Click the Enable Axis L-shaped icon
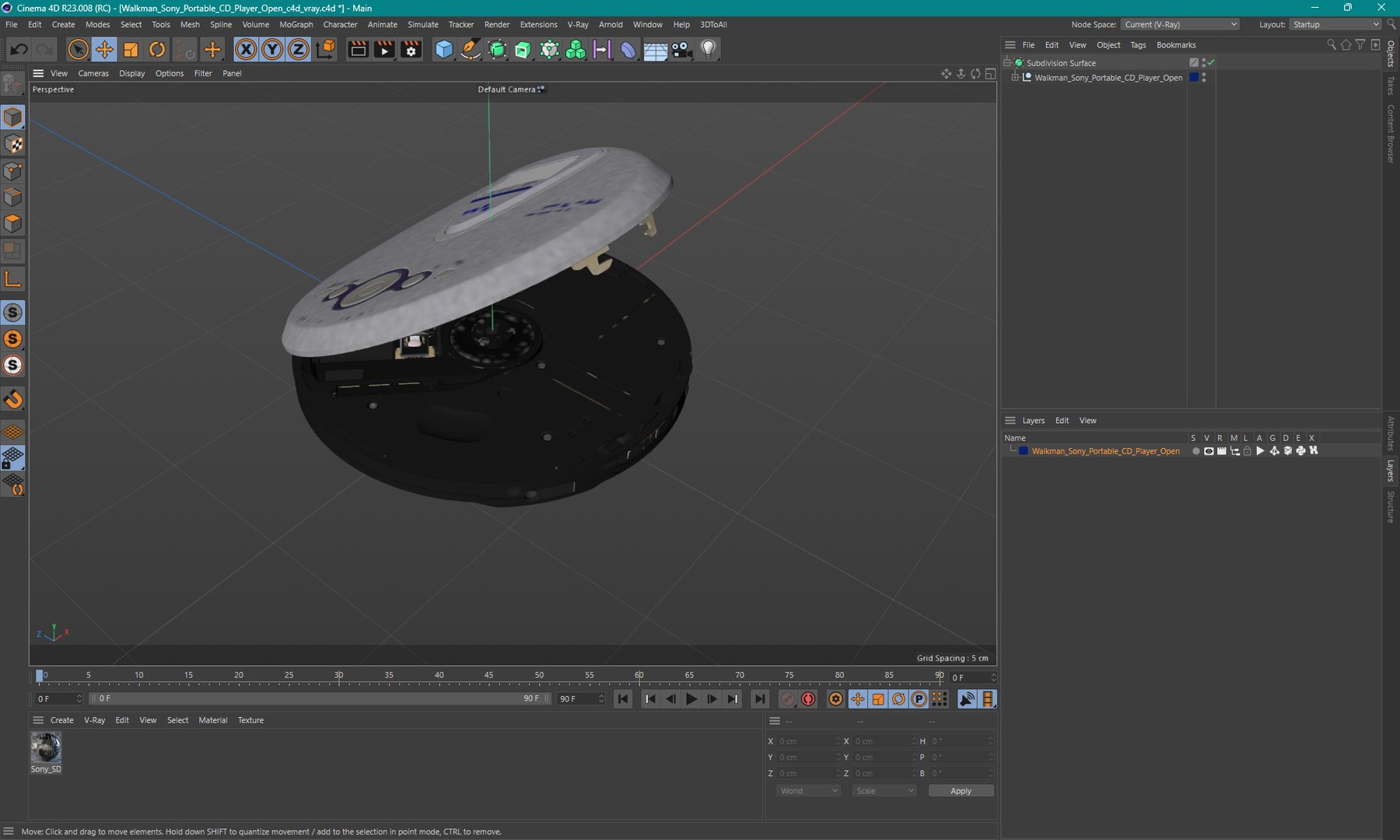The image size is (1400, 840). click(13, 278)
